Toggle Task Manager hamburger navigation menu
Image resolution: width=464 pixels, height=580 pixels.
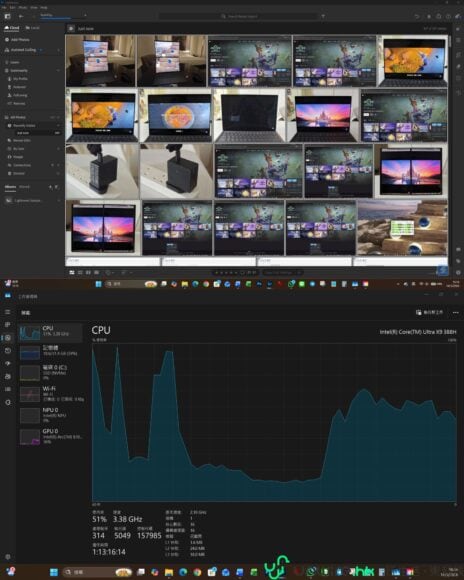pyautogui.click(x=7, y=312)
